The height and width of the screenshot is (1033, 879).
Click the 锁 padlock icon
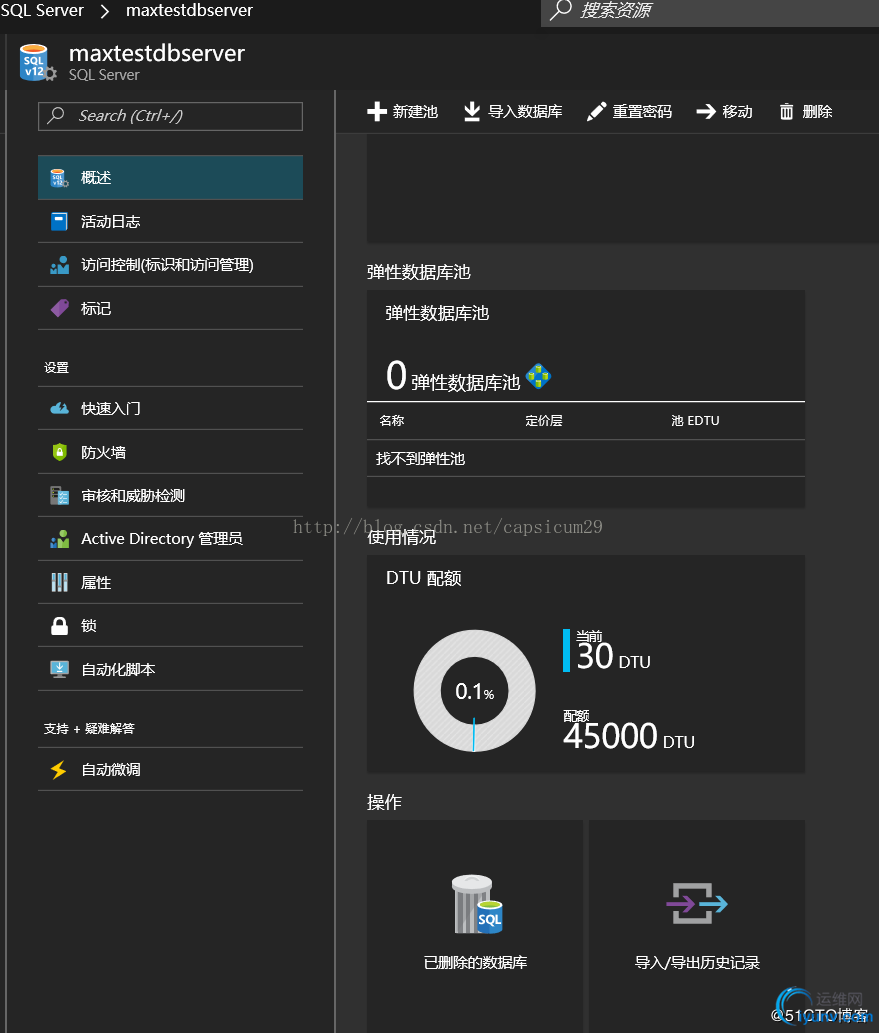59,626
